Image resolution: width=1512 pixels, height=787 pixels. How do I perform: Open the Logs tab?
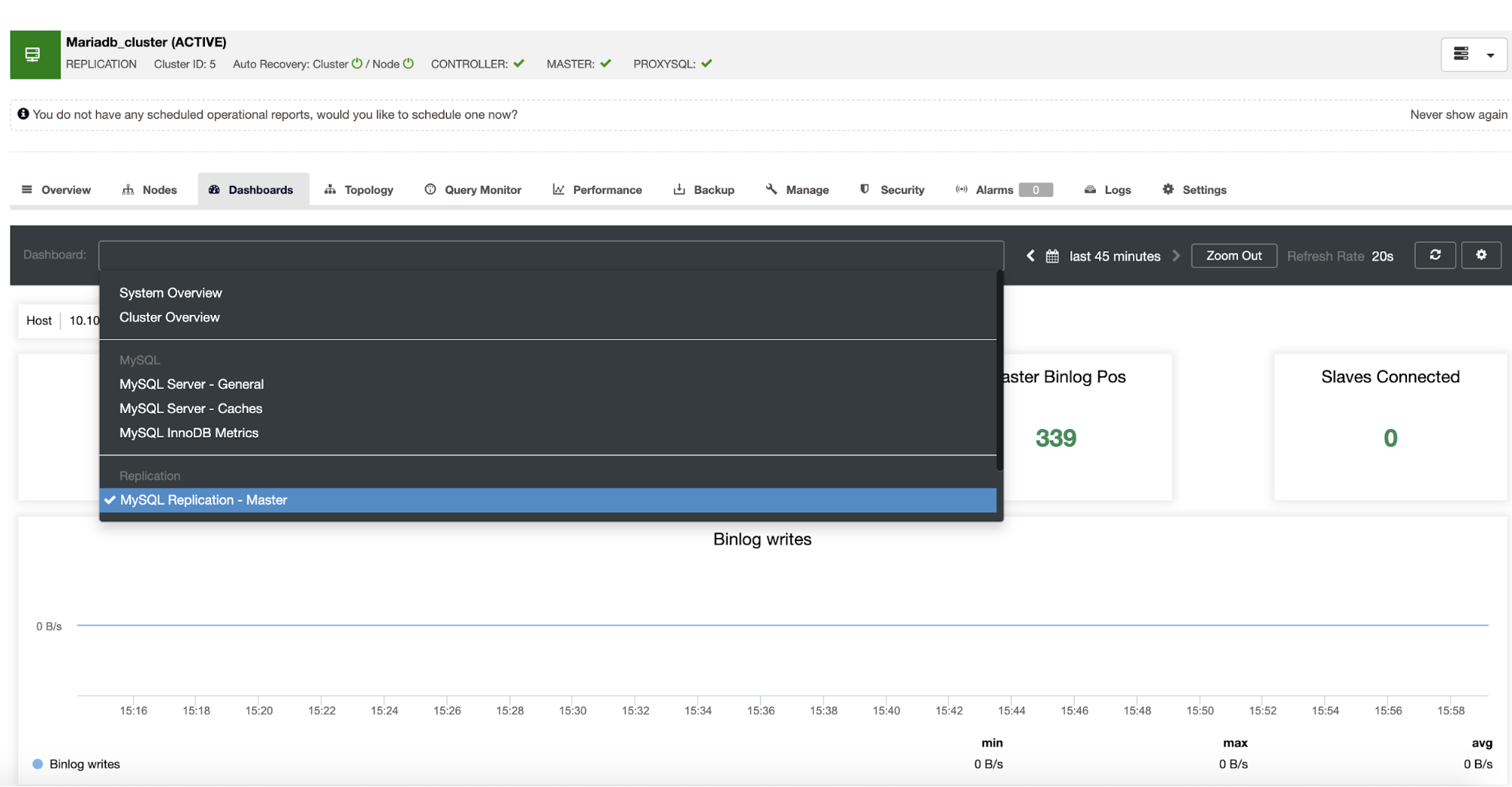tap(1108, 190)
